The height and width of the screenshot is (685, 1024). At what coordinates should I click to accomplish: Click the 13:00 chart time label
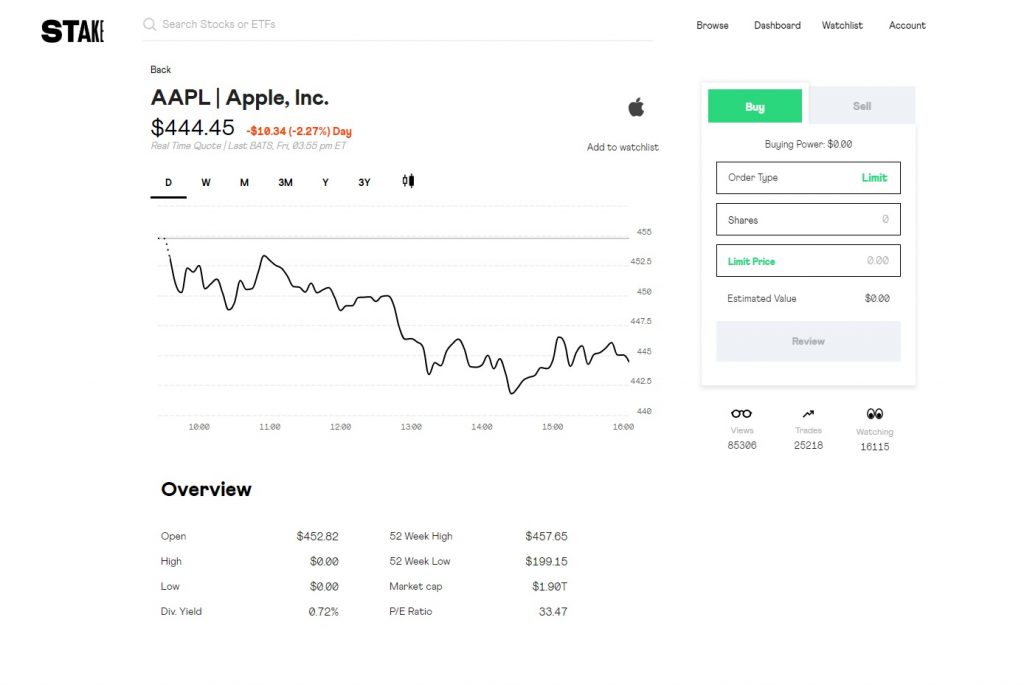tap(411, 426)
